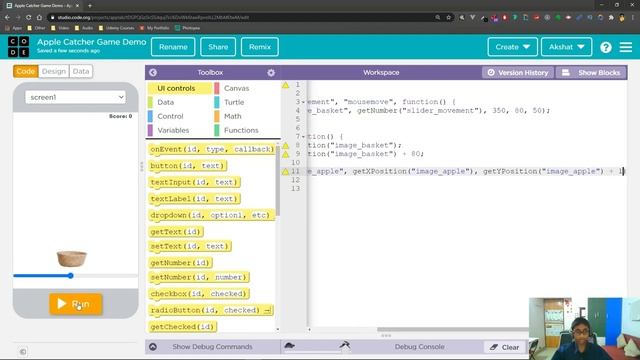
Task: Click the warning icon on line 9
Action: 286,154
